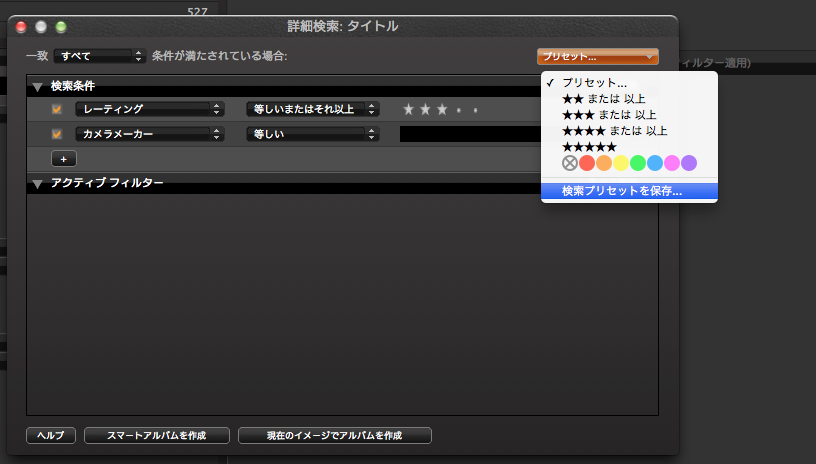
Task: Pick the yellow color label circle
Action: pos(621,163)
